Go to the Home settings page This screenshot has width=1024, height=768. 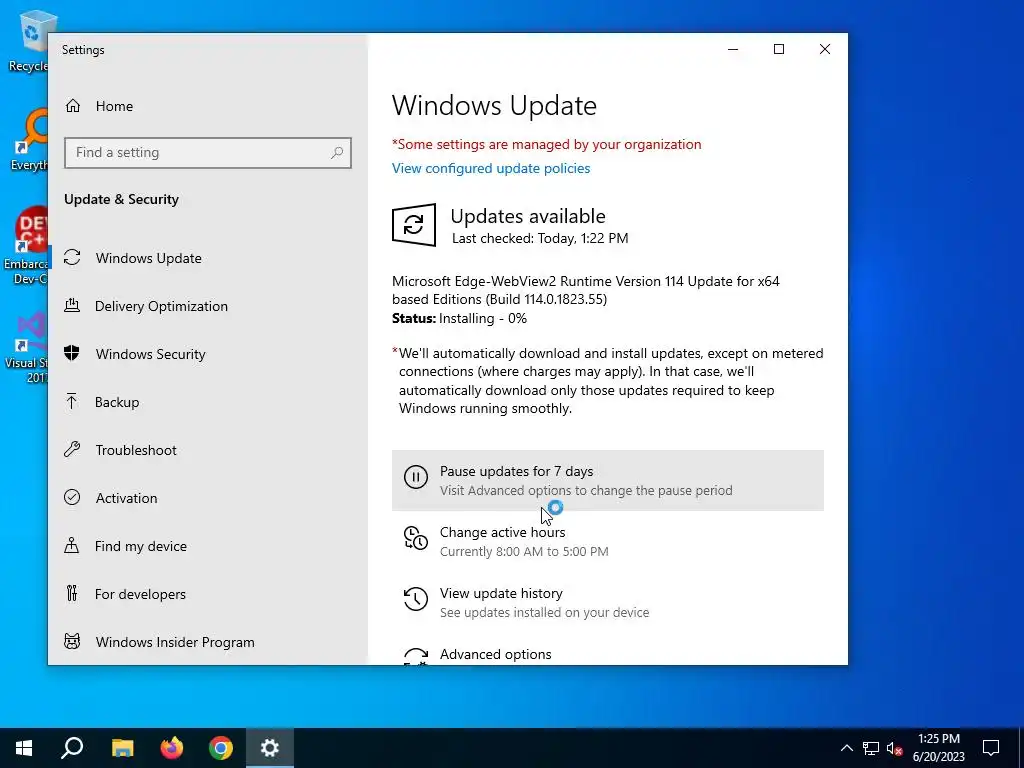114,106
